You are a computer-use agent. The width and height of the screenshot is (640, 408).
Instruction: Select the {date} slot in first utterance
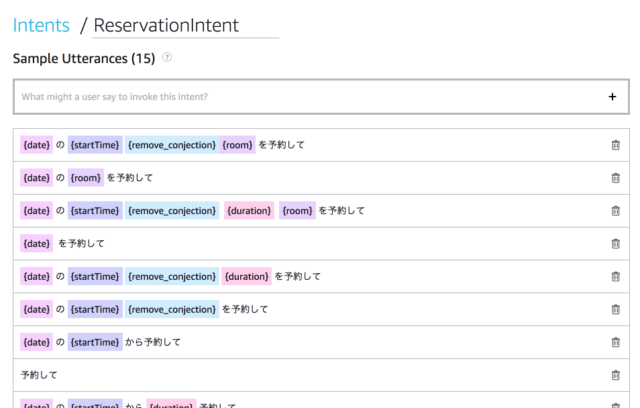[36, 145]
